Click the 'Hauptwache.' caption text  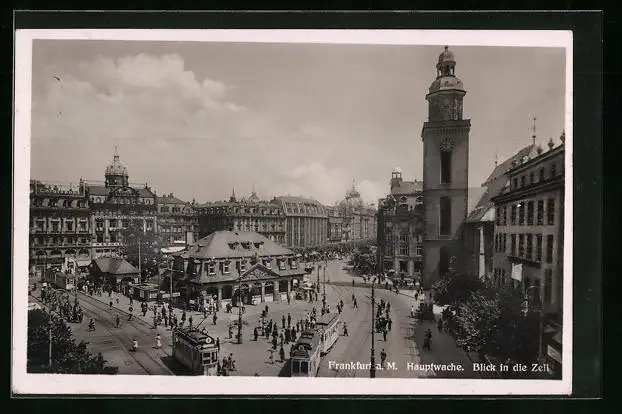pyautogui.click(x=435, y=367)
